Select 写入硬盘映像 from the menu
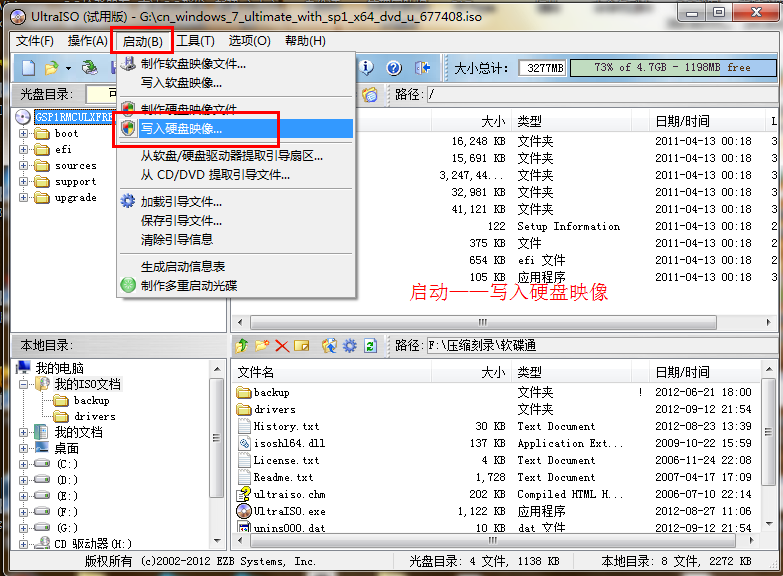Screen dimensions: 783x576 click(x=181, y=129)
